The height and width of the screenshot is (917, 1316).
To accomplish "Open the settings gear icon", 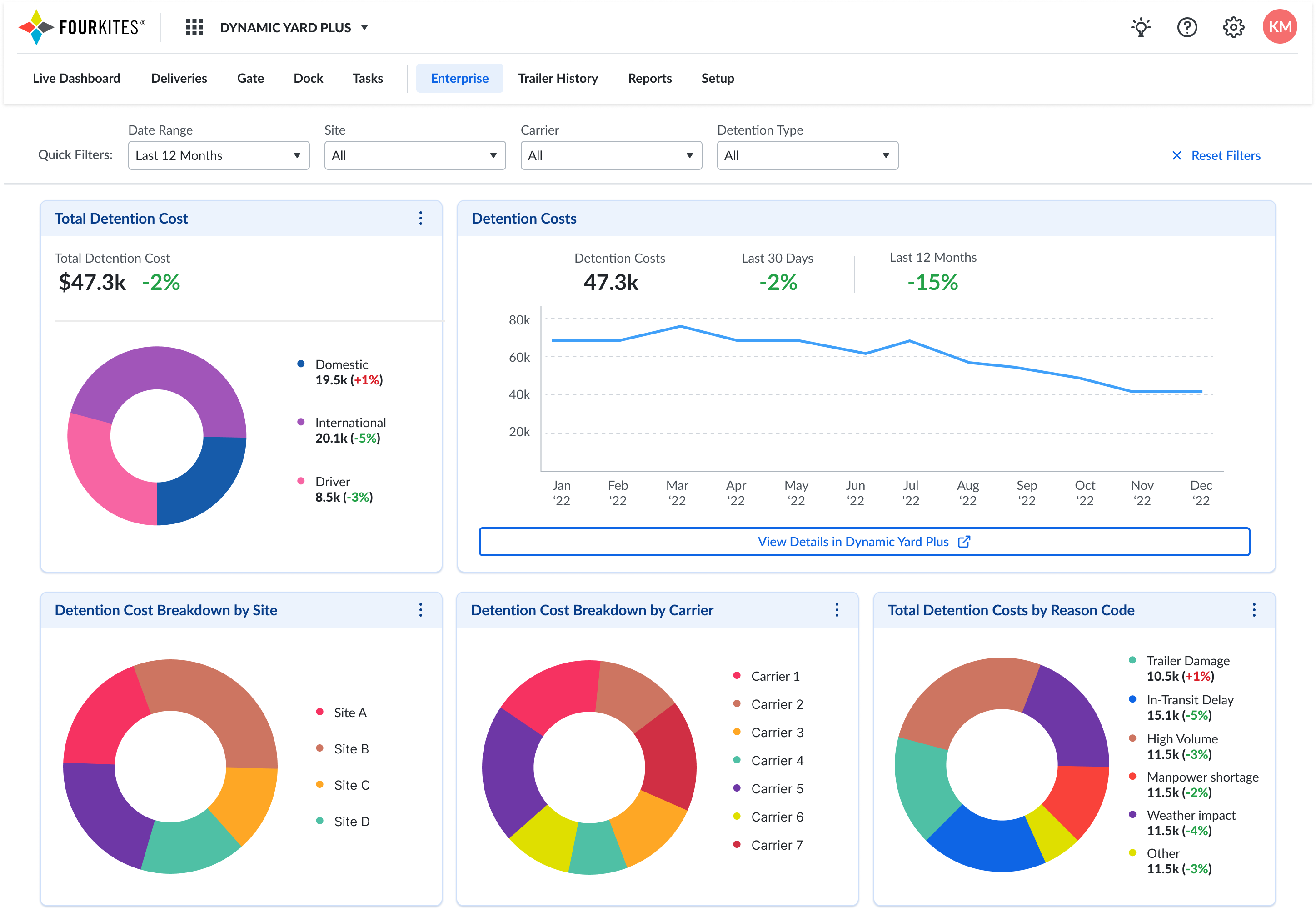I will (1233, 28).
